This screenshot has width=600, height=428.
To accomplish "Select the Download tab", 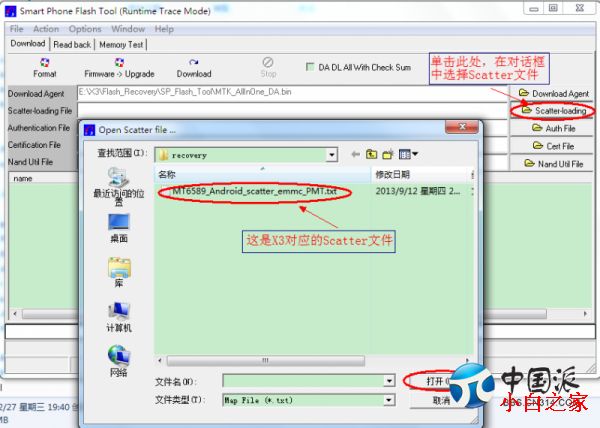I will click(28, 44).
